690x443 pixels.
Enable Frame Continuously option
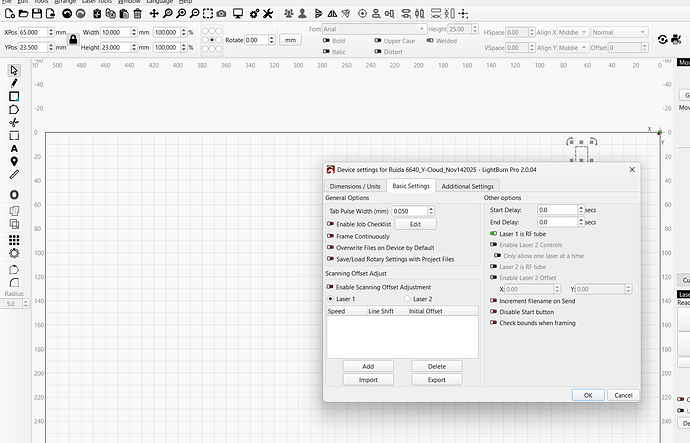[330, 236]
